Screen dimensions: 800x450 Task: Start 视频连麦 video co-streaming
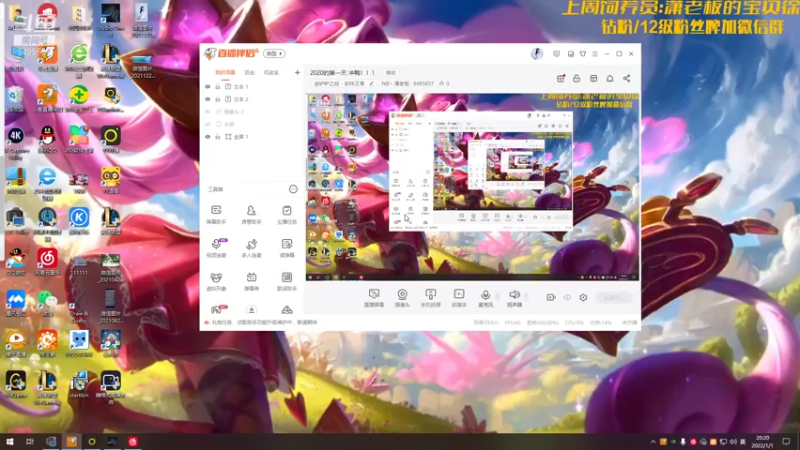tap(216, 247)
